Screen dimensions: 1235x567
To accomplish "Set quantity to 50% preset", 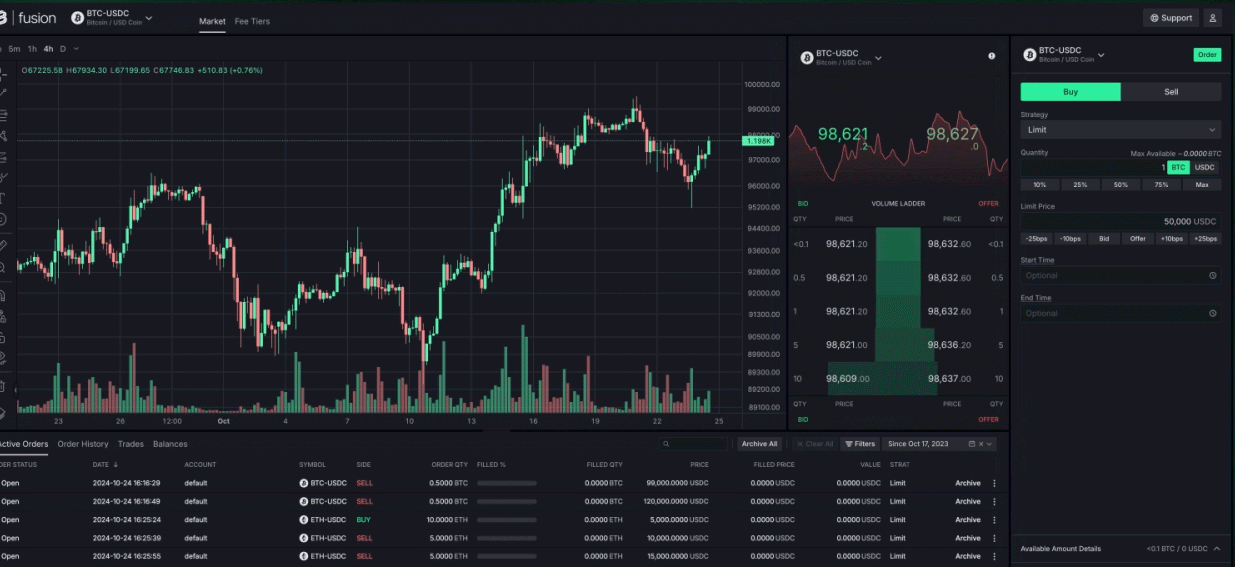I will tap(1121, 185).
